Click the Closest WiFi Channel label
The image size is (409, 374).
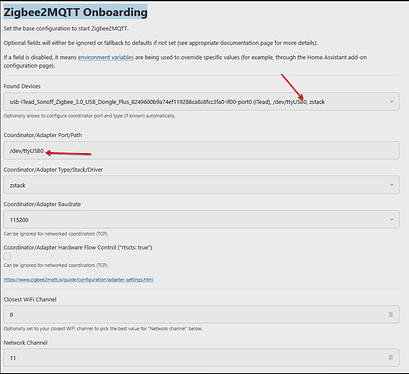pos(30,299)
